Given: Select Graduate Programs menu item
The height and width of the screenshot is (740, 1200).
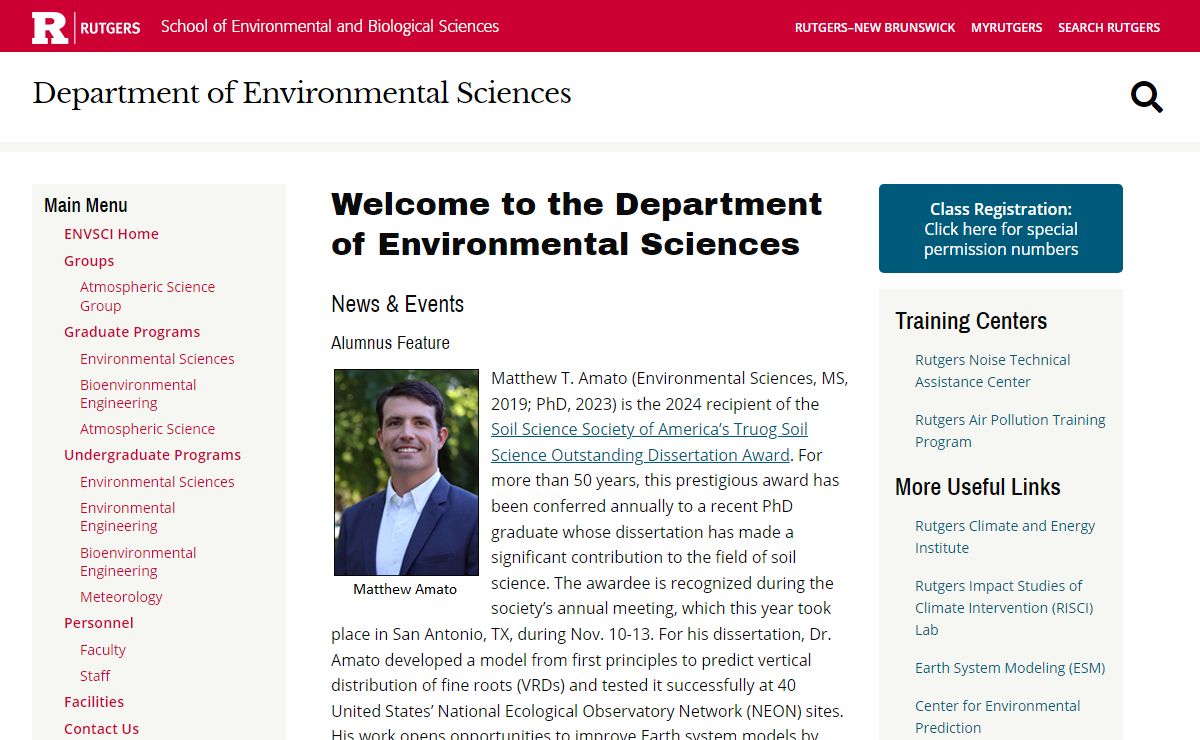Looking at the screenshot, I should coord(132,332).
